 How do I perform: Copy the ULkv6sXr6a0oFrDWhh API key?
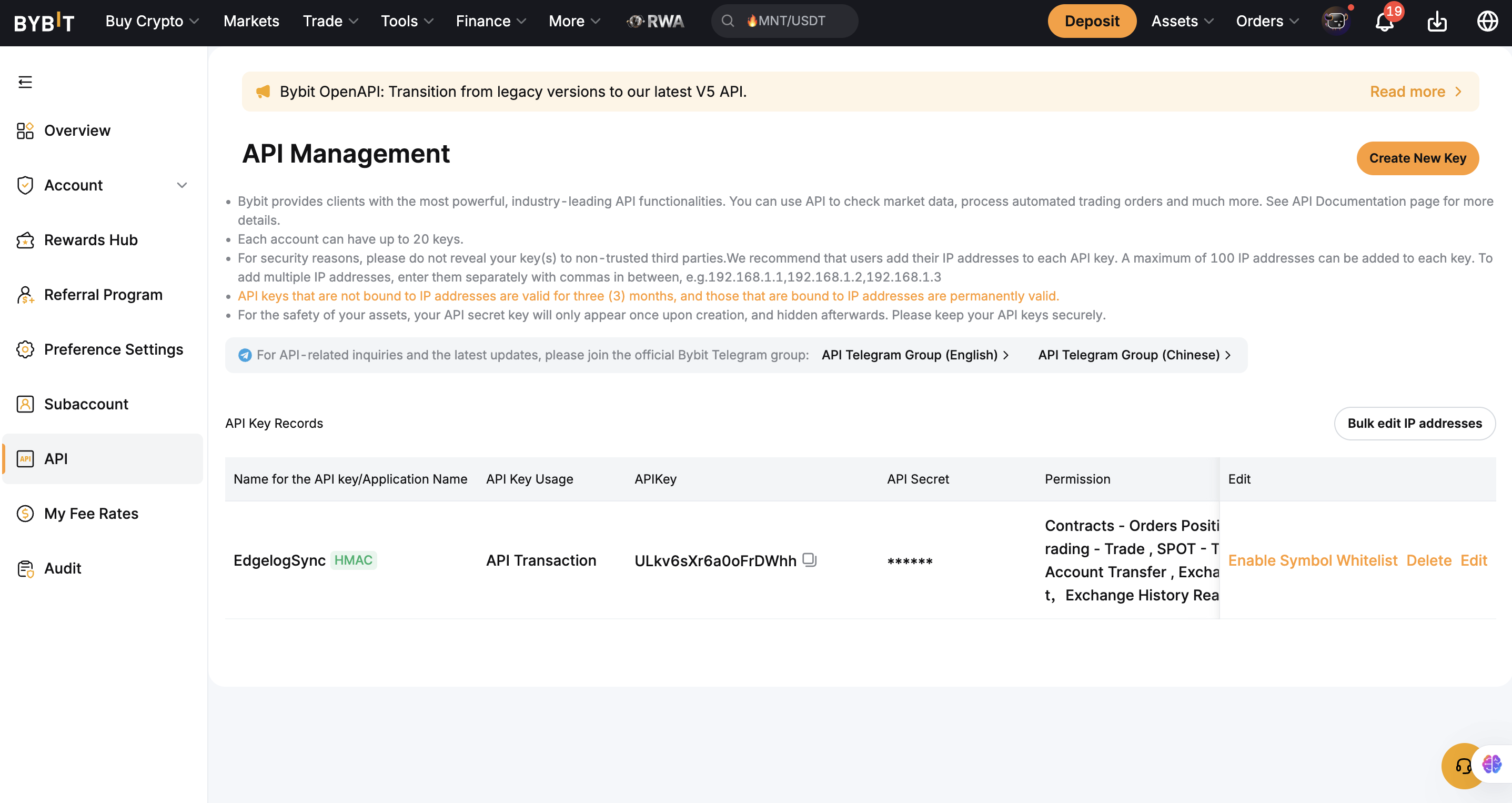(x=810, y=559)
